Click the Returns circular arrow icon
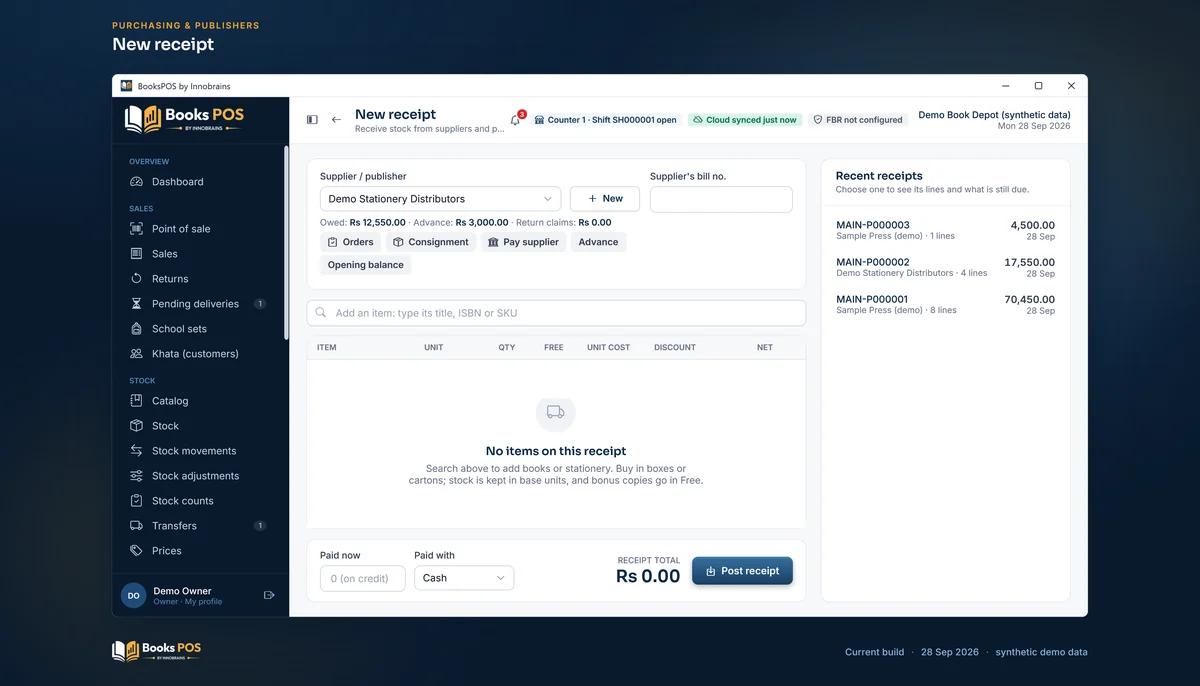This screenshot has height=686, width=1200. [x=137, y=279]
